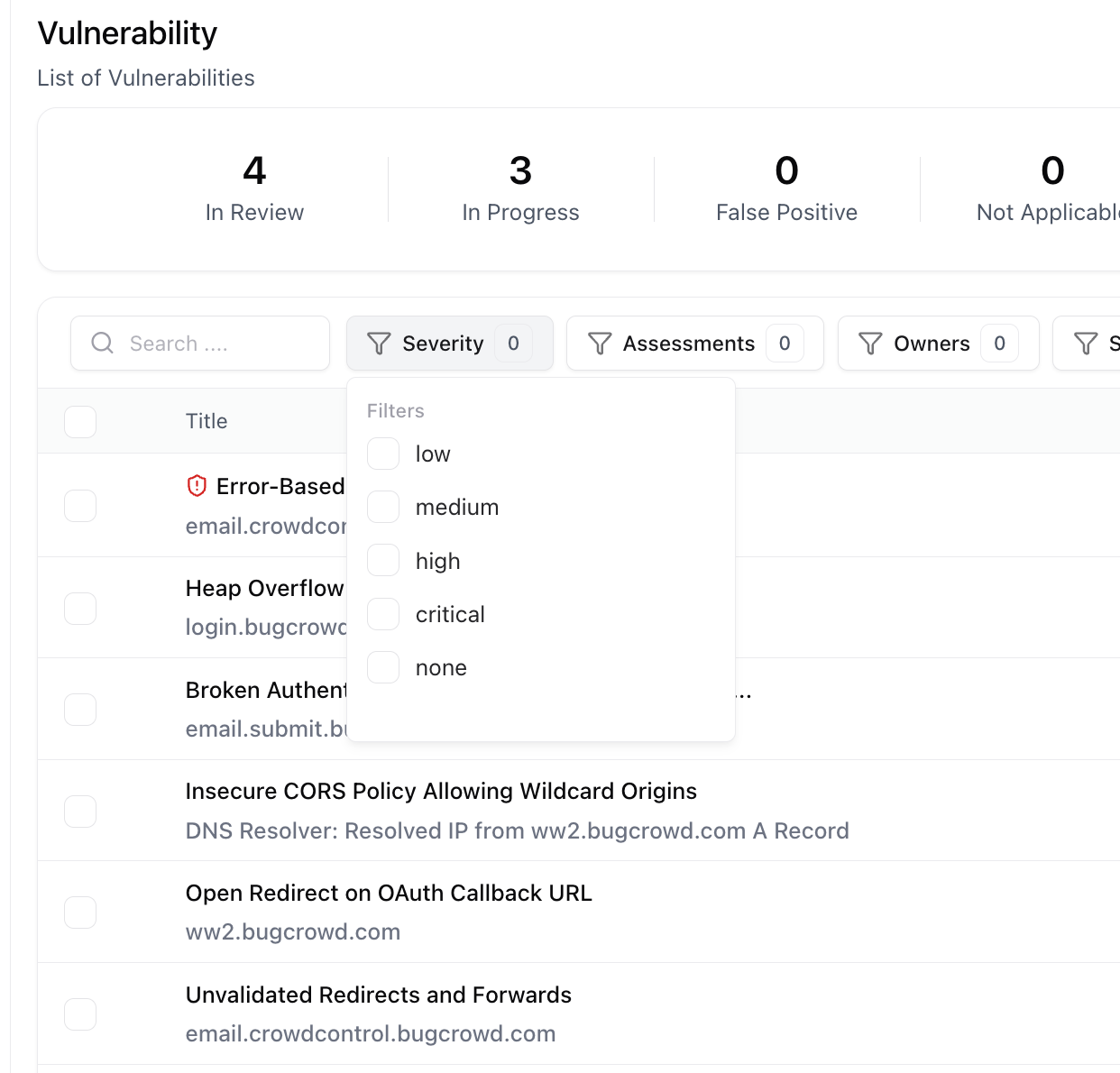The image size is (1120, 1073).
Task: Toggle the select-all checkbox in the table header
Action: tap(80, 421)
